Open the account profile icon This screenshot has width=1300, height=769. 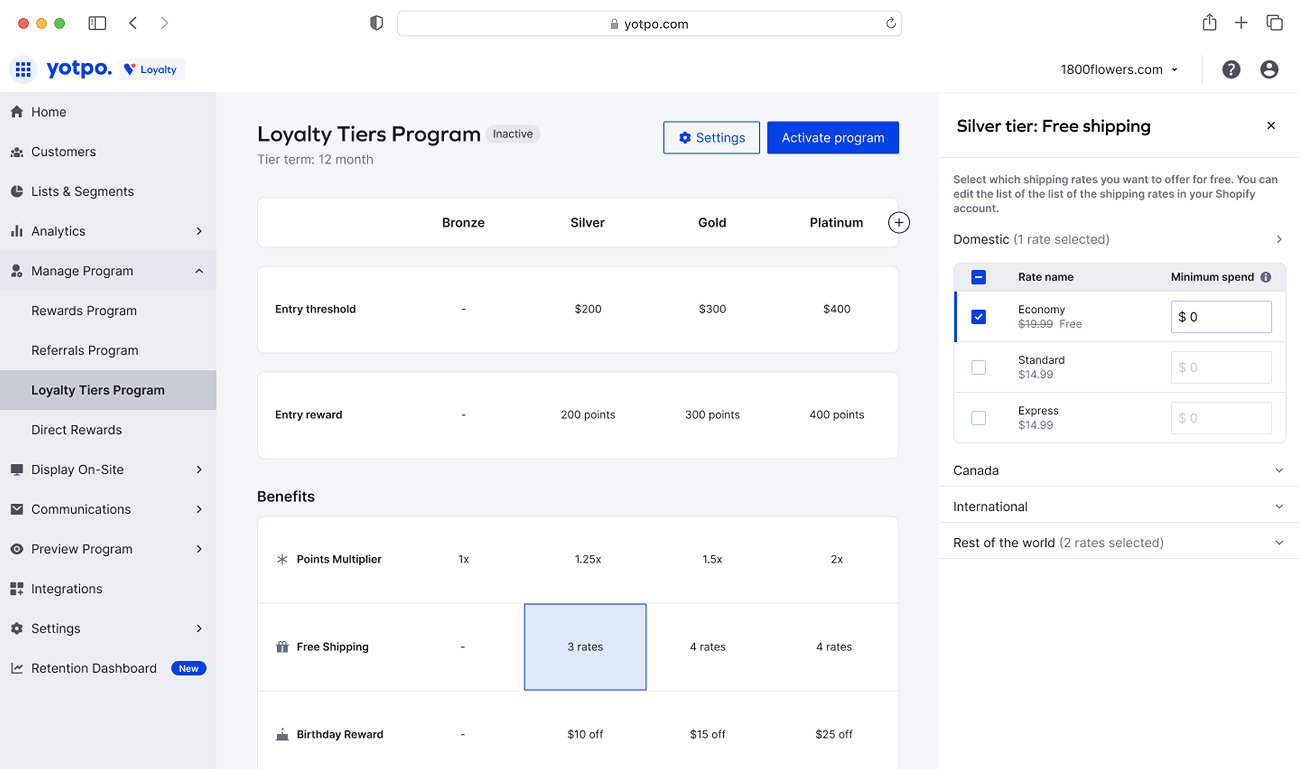[x=1269, y=69]
